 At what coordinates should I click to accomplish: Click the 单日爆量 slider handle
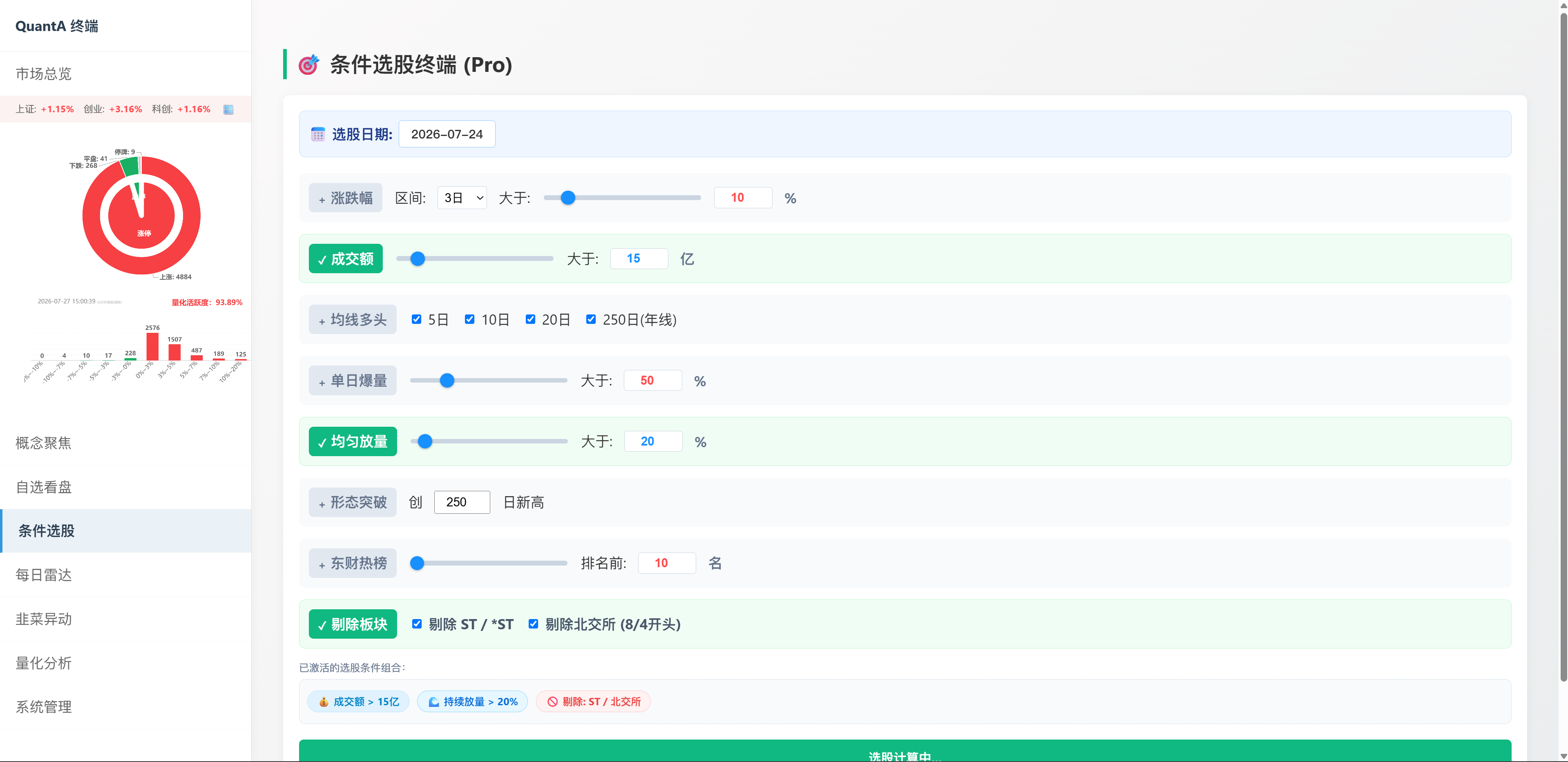coord(447,381)
